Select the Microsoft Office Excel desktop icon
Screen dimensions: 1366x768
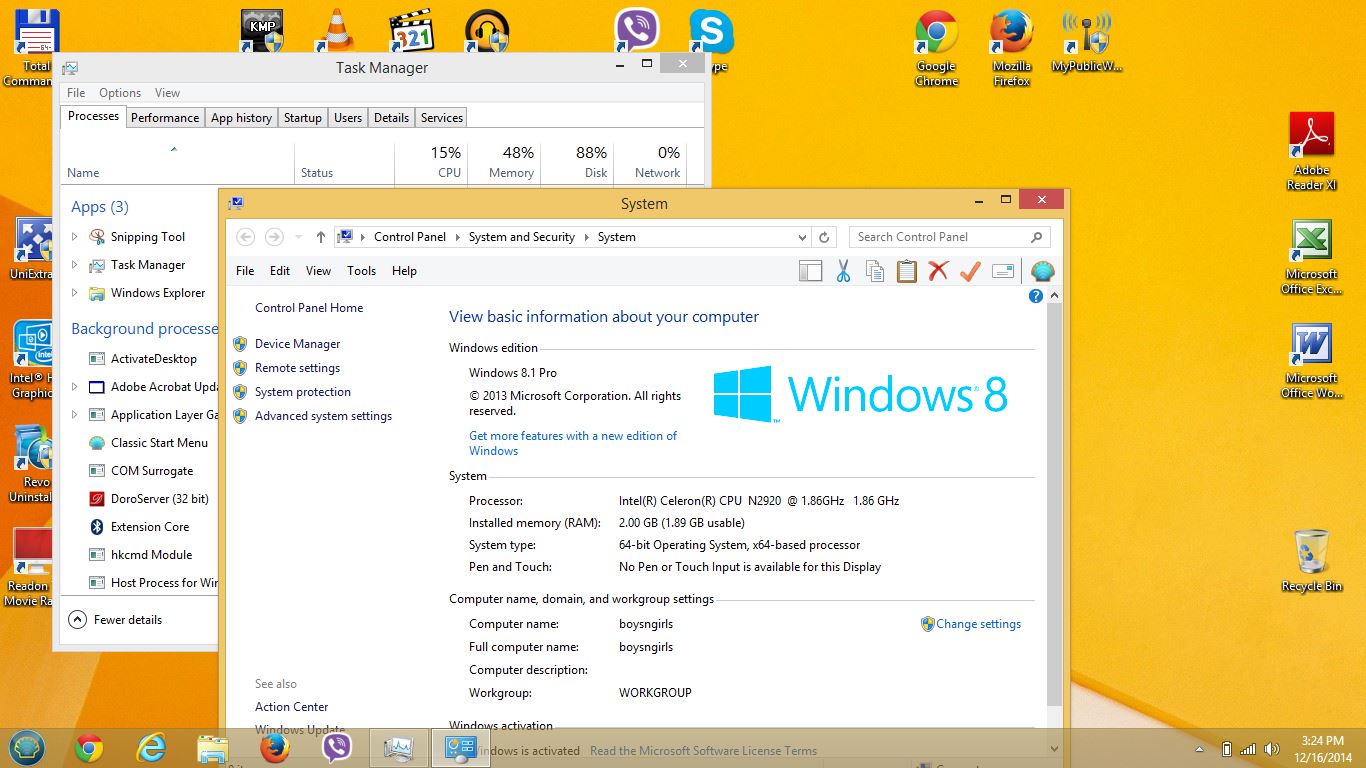1311,257
